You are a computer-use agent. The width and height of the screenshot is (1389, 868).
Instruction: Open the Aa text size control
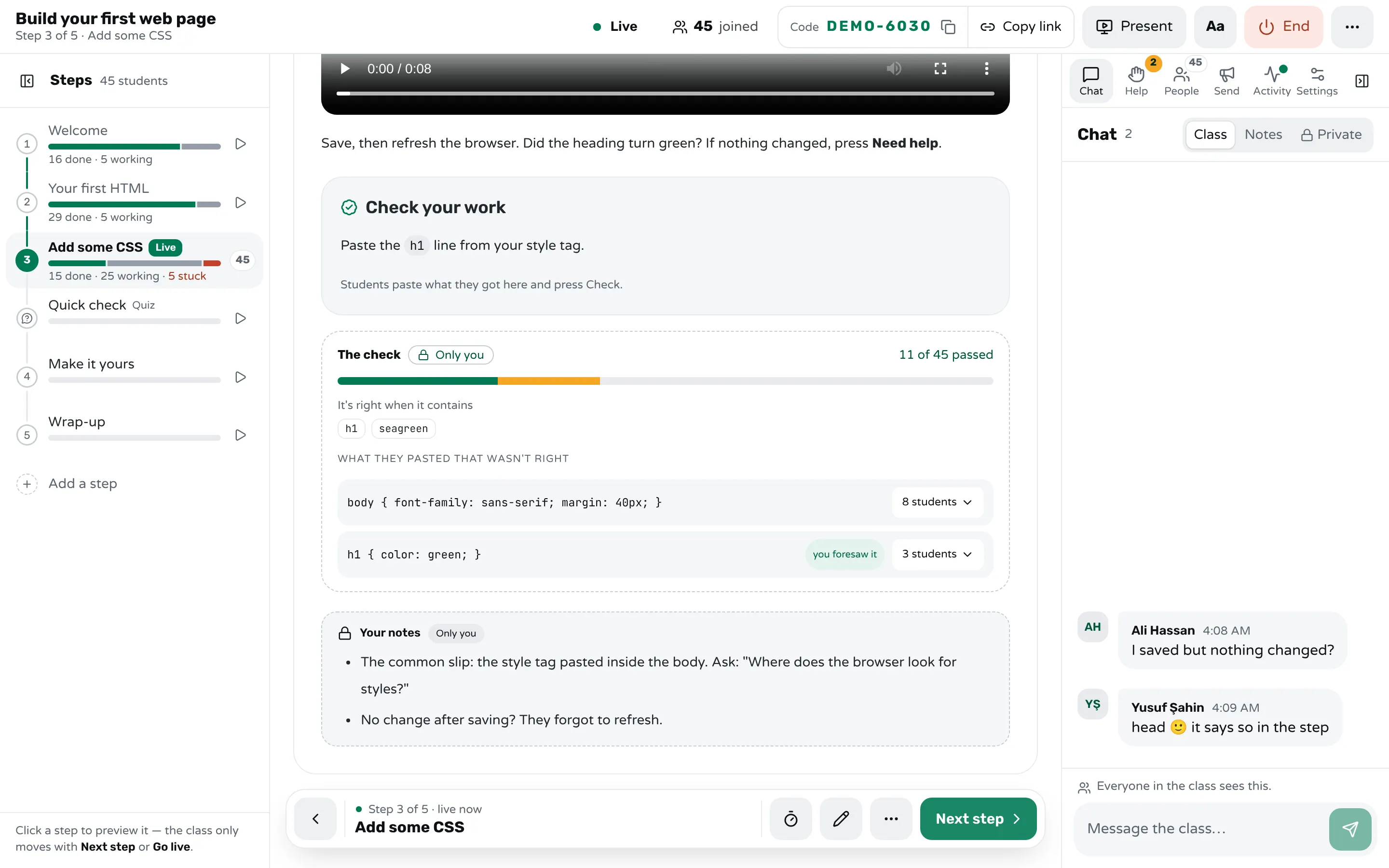click(x=1215, y=27)
